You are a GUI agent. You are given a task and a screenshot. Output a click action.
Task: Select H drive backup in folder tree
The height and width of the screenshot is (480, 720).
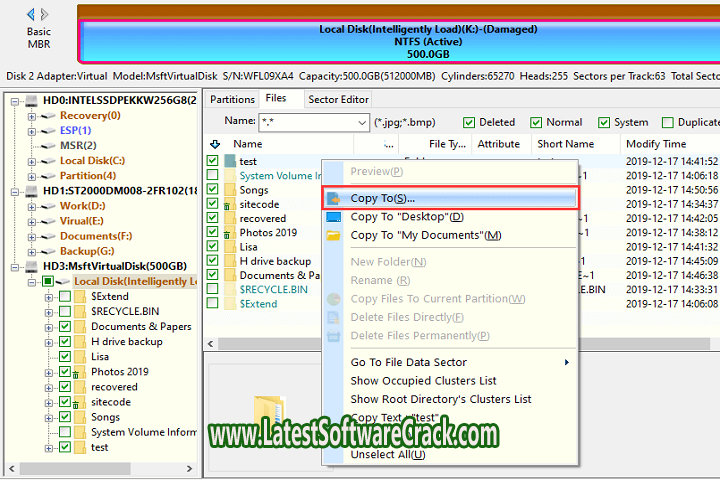(127, 341)
